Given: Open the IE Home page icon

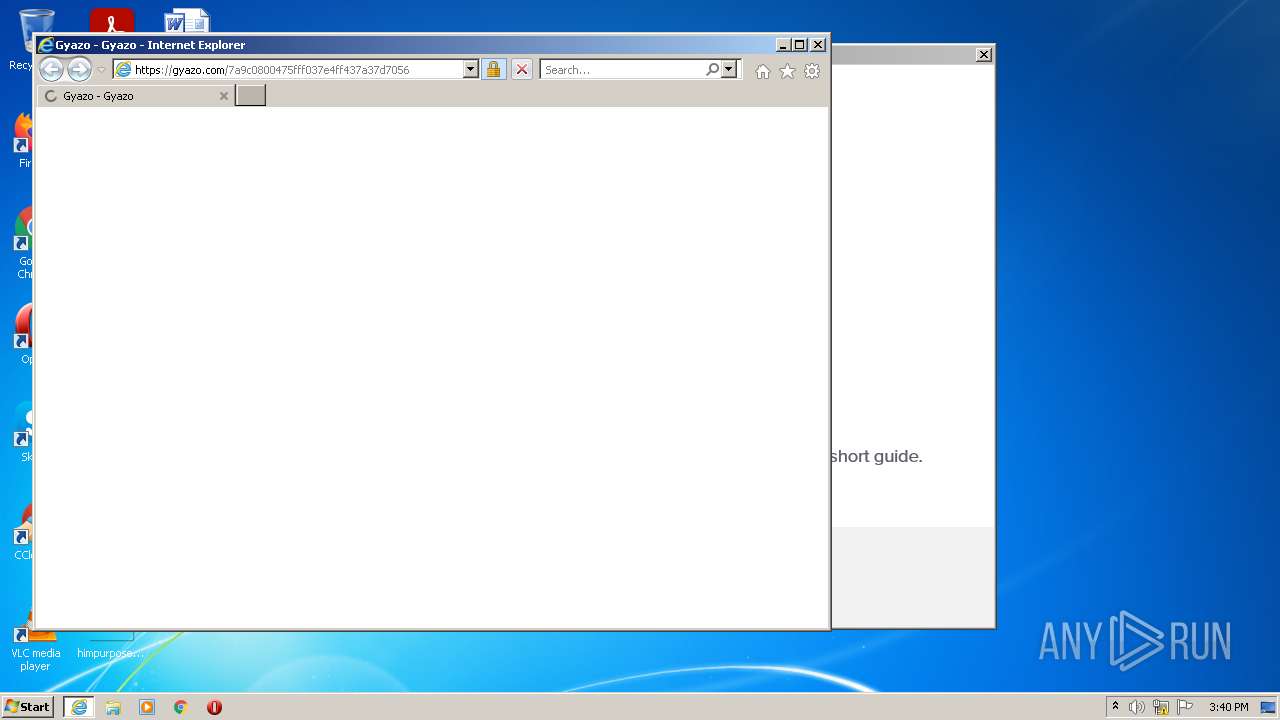Looking at the screenshot, I should [x=763, y=71].
